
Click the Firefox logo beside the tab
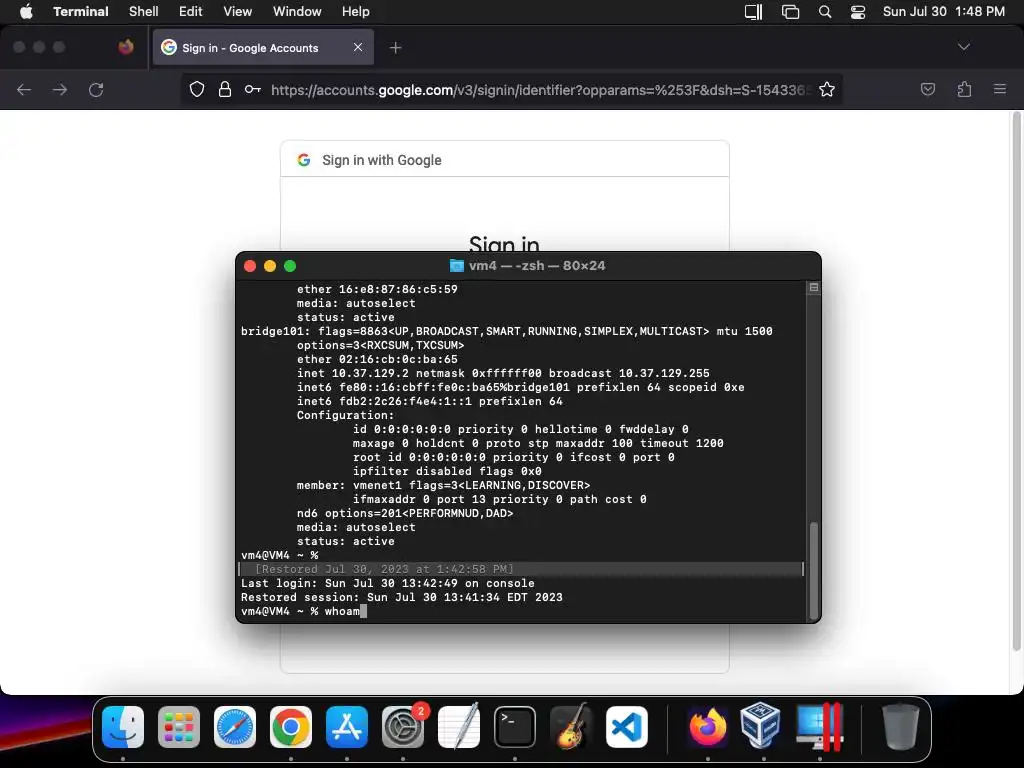(x=126, y=47)
